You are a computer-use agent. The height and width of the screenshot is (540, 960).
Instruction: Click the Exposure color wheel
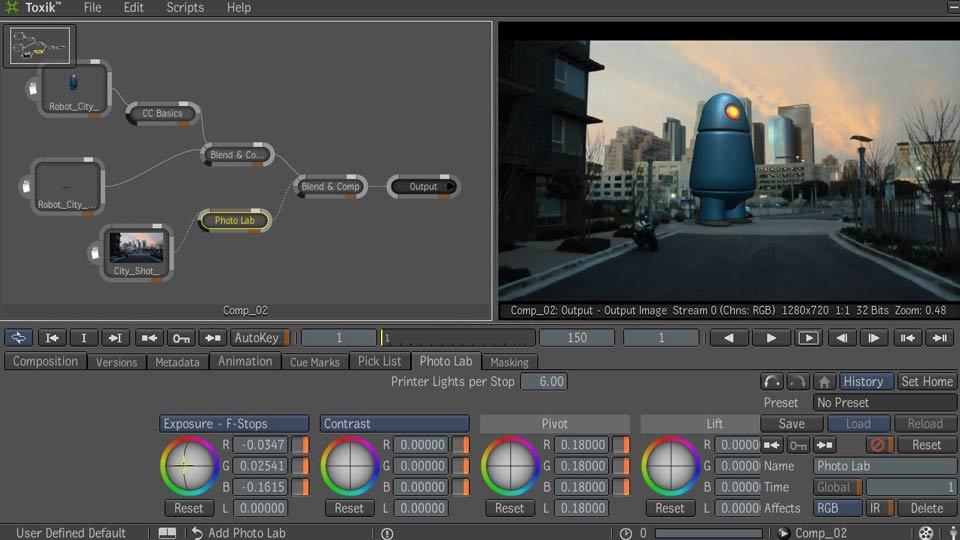(189, 465)
